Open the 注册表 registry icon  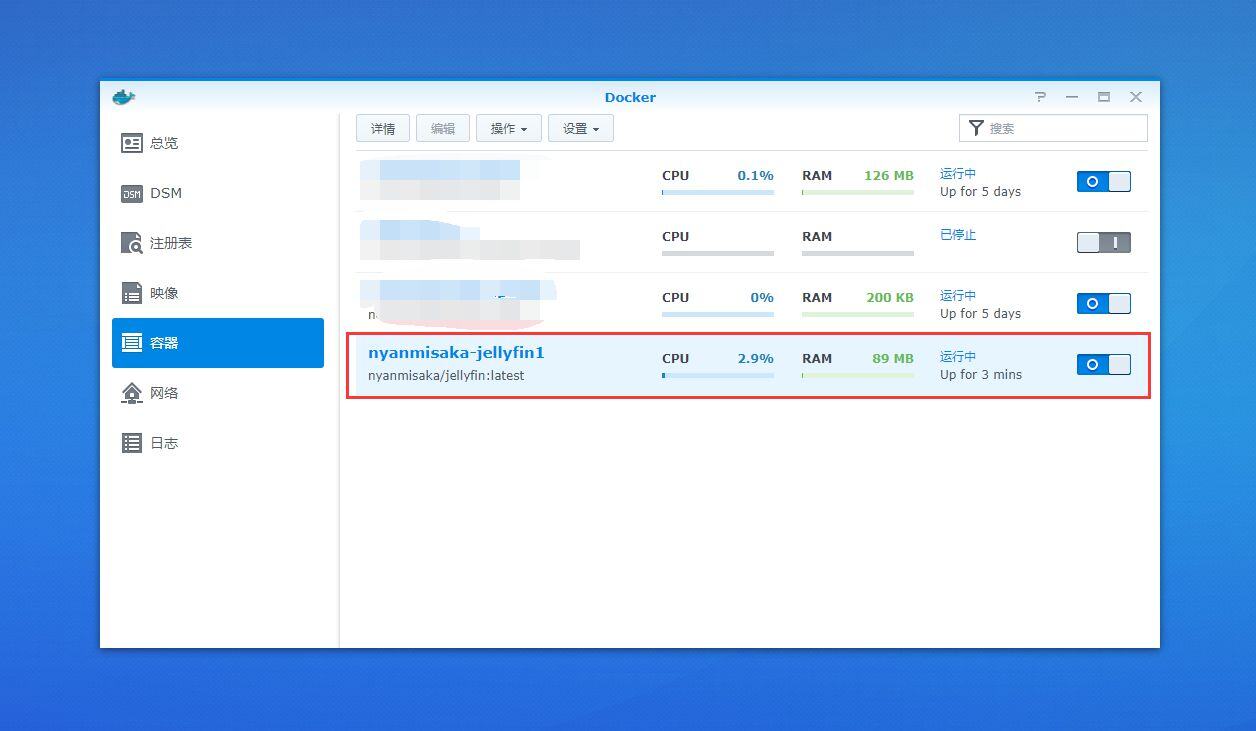coord(132,243)
